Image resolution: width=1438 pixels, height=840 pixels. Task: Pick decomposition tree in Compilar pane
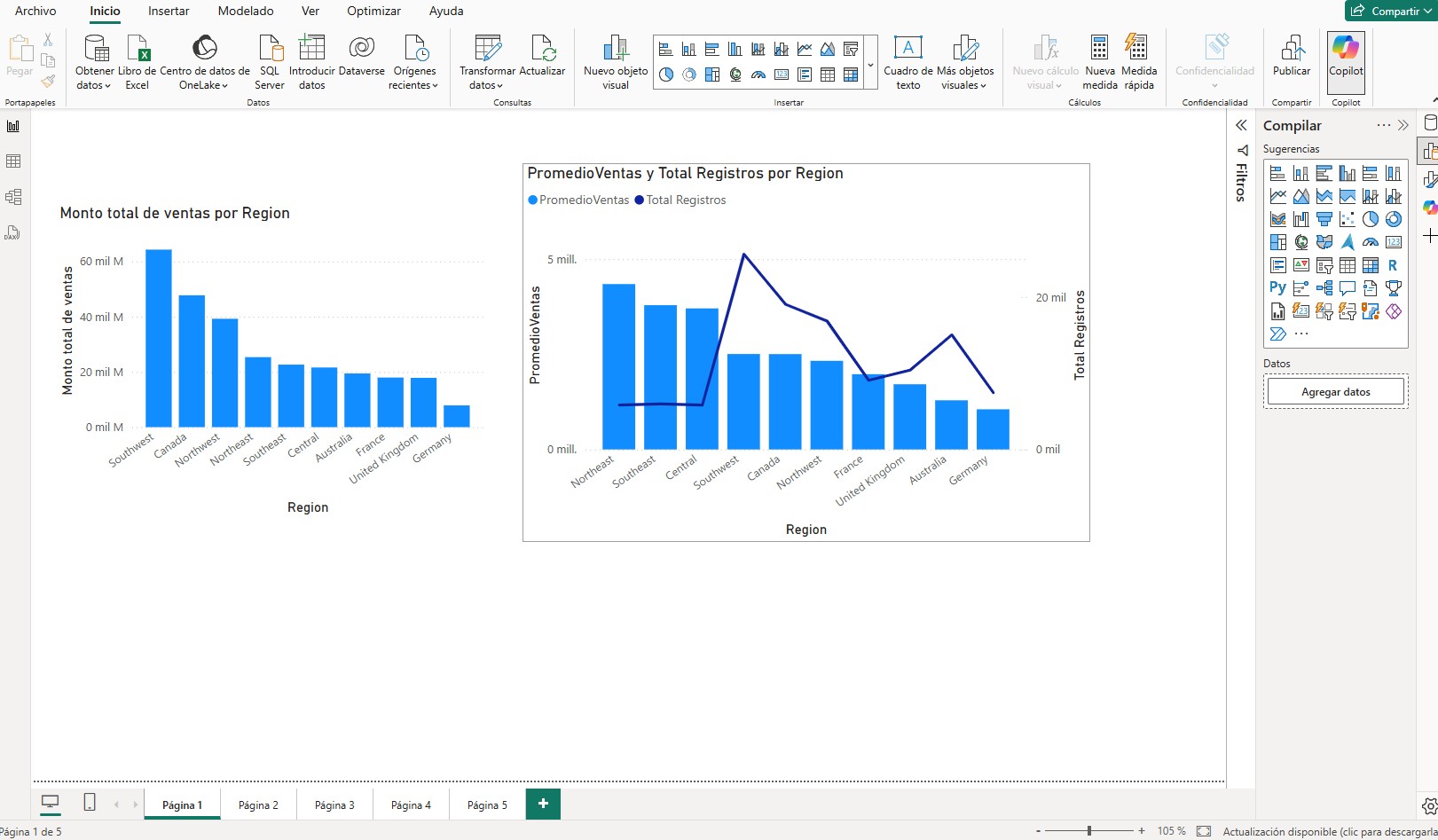pos(1324,287)
